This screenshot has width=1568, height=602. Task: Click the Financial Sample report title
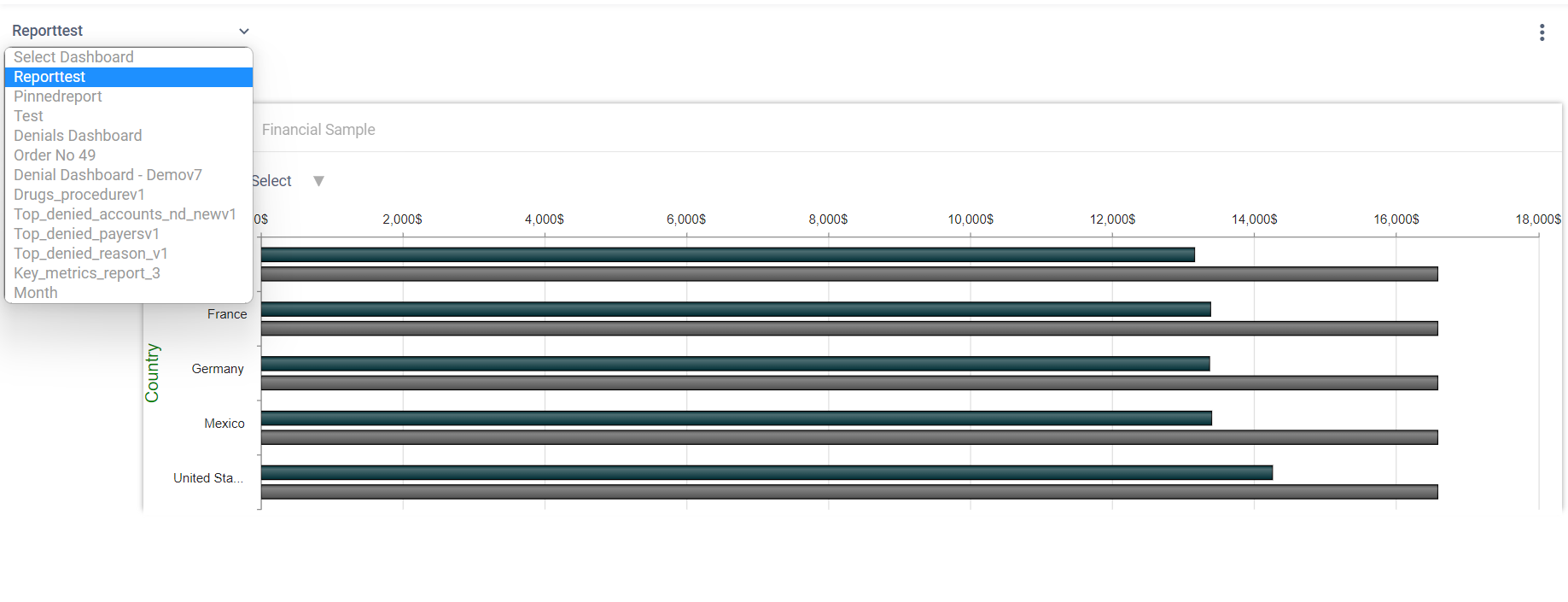(318, 130)
